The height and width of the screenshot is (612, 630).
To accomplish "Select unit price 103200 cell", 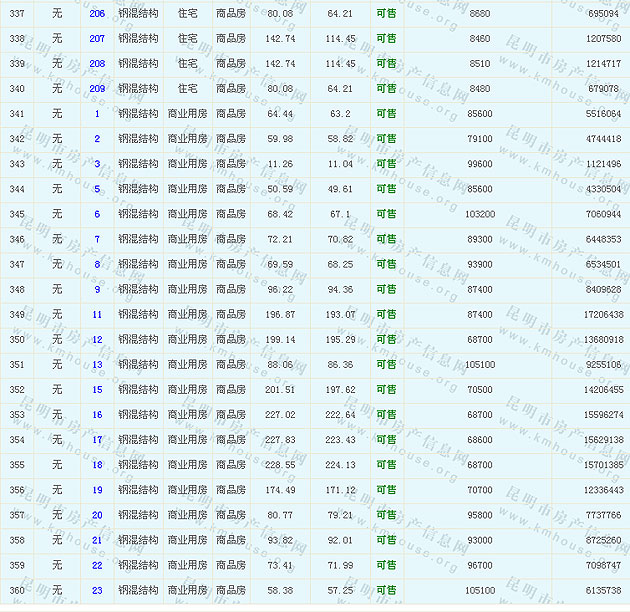I will coord(480,214).
